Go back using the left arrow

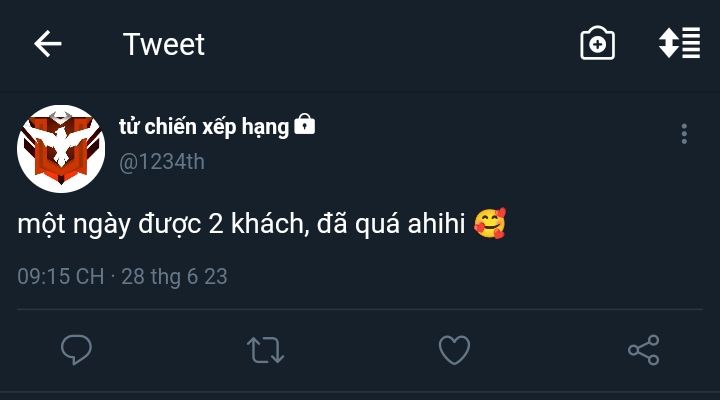[x=48, y=44]
